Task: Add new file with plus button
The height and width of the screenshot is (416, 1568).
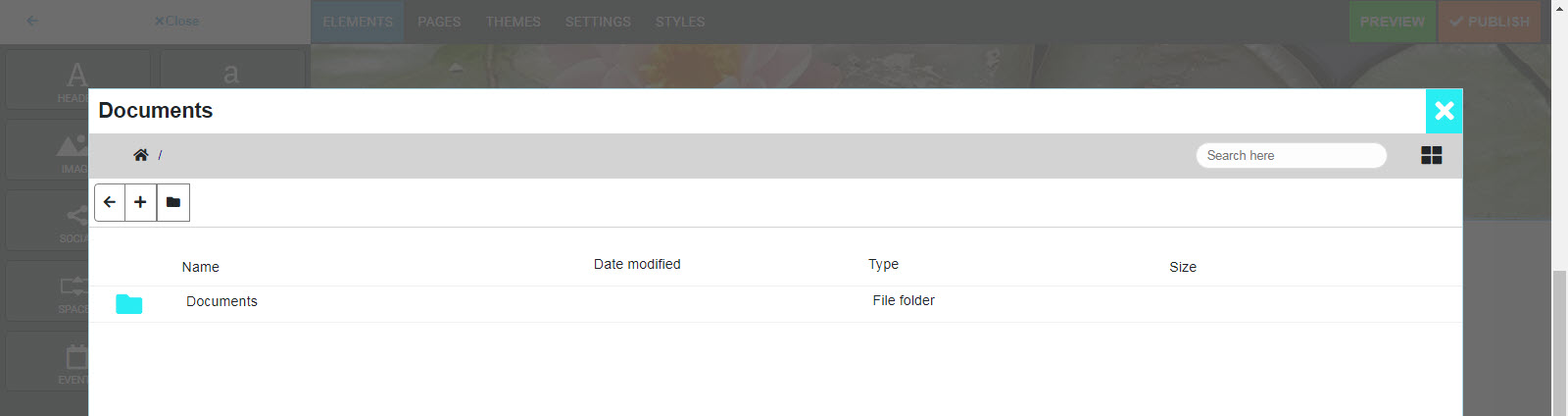Action: 141,202
